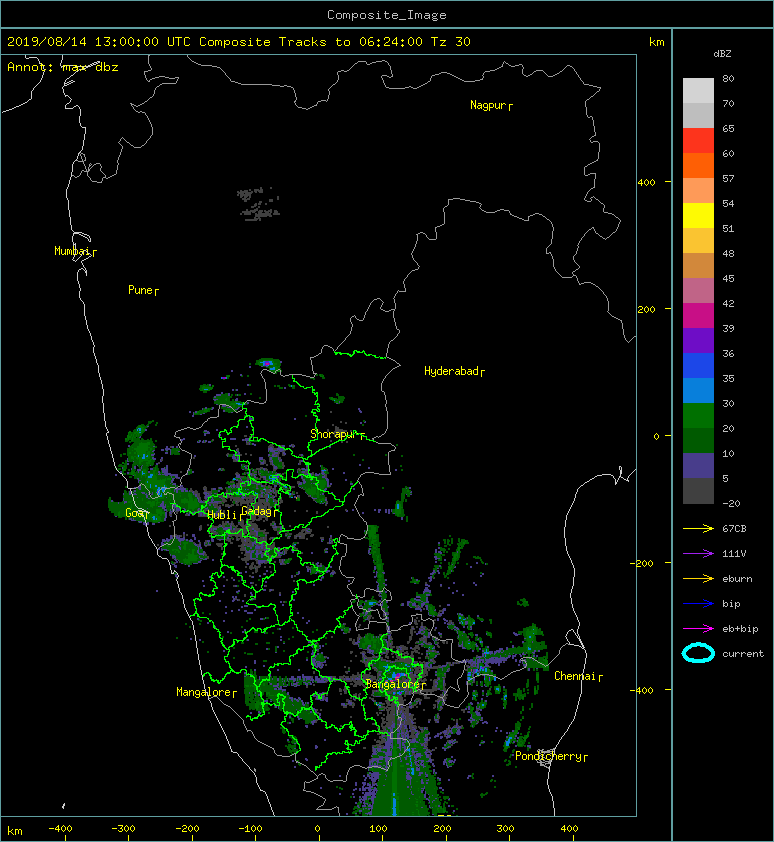Click the Nagpur city label
This screenshot has width=774, height=842.
tap(488, 105)
